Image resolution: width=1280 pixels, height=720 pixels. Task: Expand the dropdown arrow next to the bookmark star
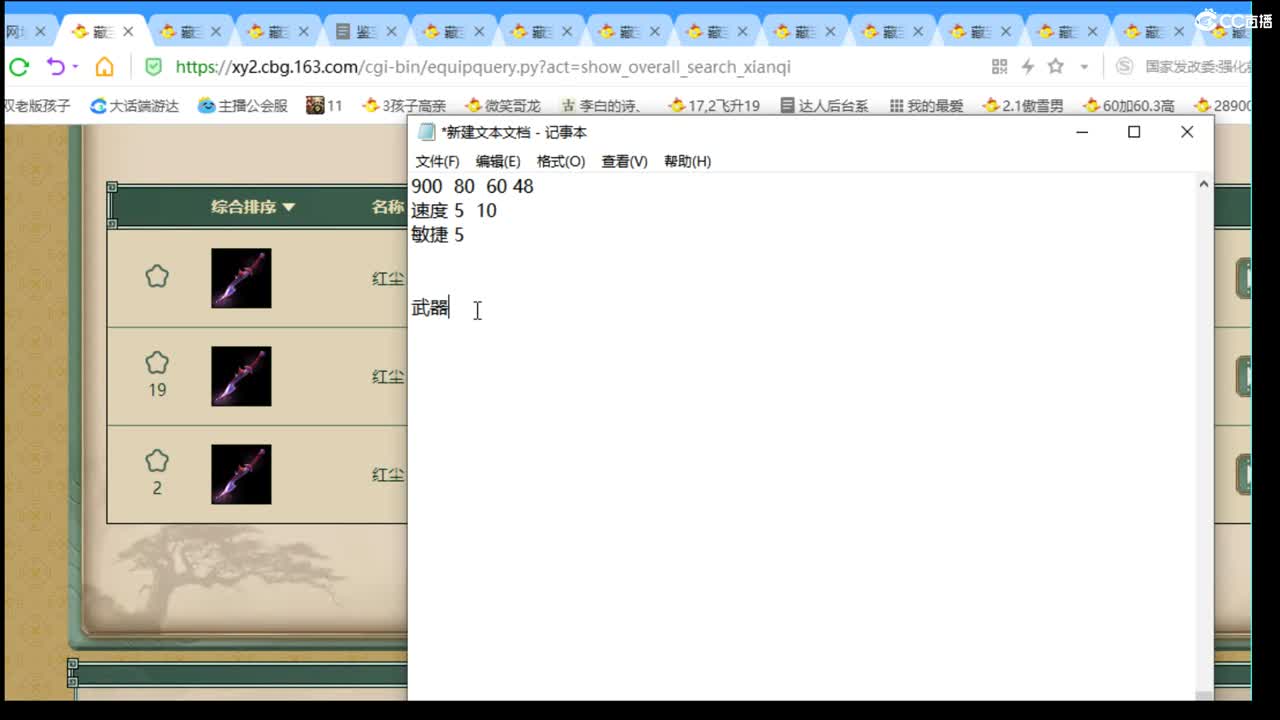click(x=1084, y=67)
